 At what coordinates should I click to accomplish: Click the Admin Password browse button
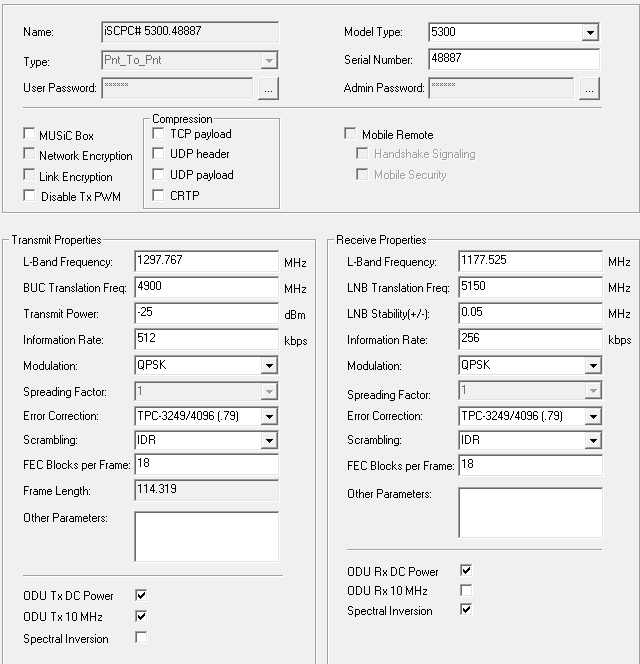click(x=589, y=89)
